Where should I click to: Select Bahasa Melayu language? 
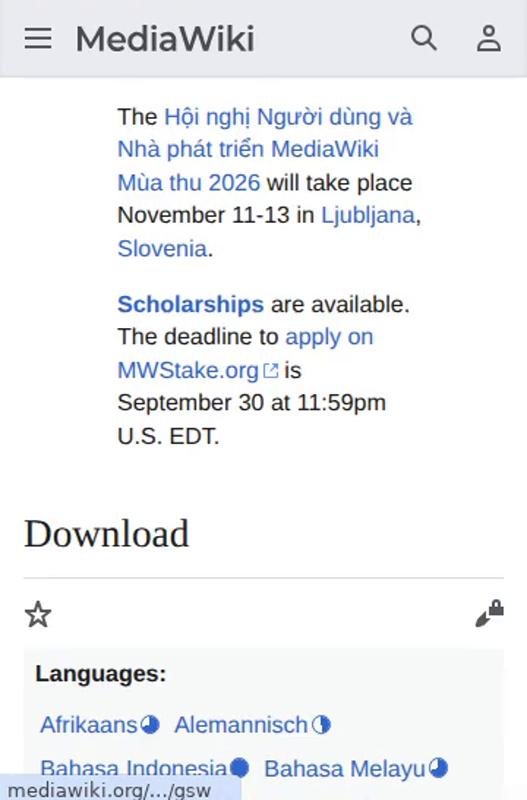pos(345,768)
